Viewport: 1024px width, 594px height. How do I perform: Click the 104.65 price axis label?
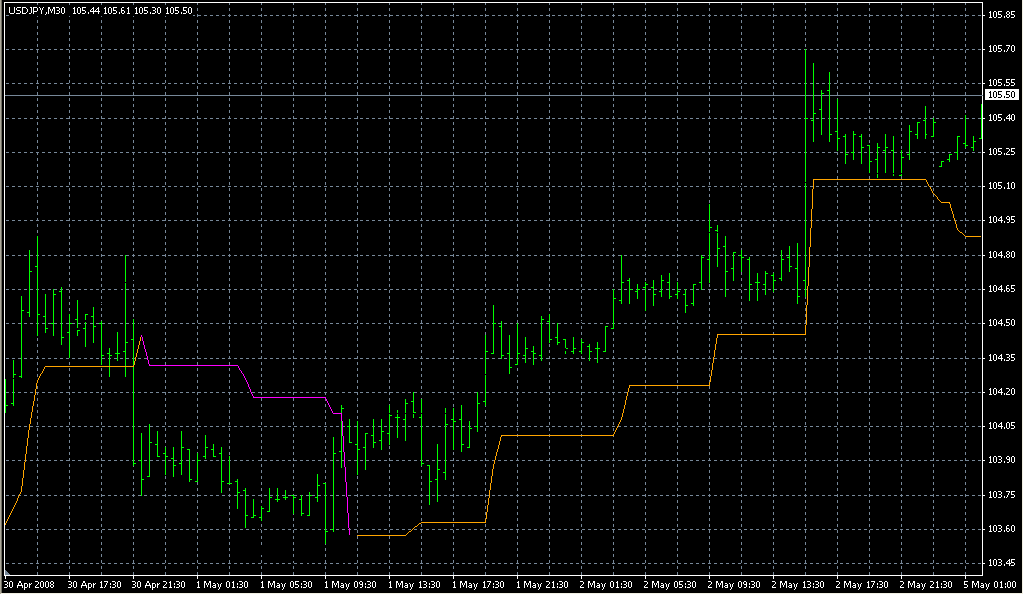(1001, 289)
